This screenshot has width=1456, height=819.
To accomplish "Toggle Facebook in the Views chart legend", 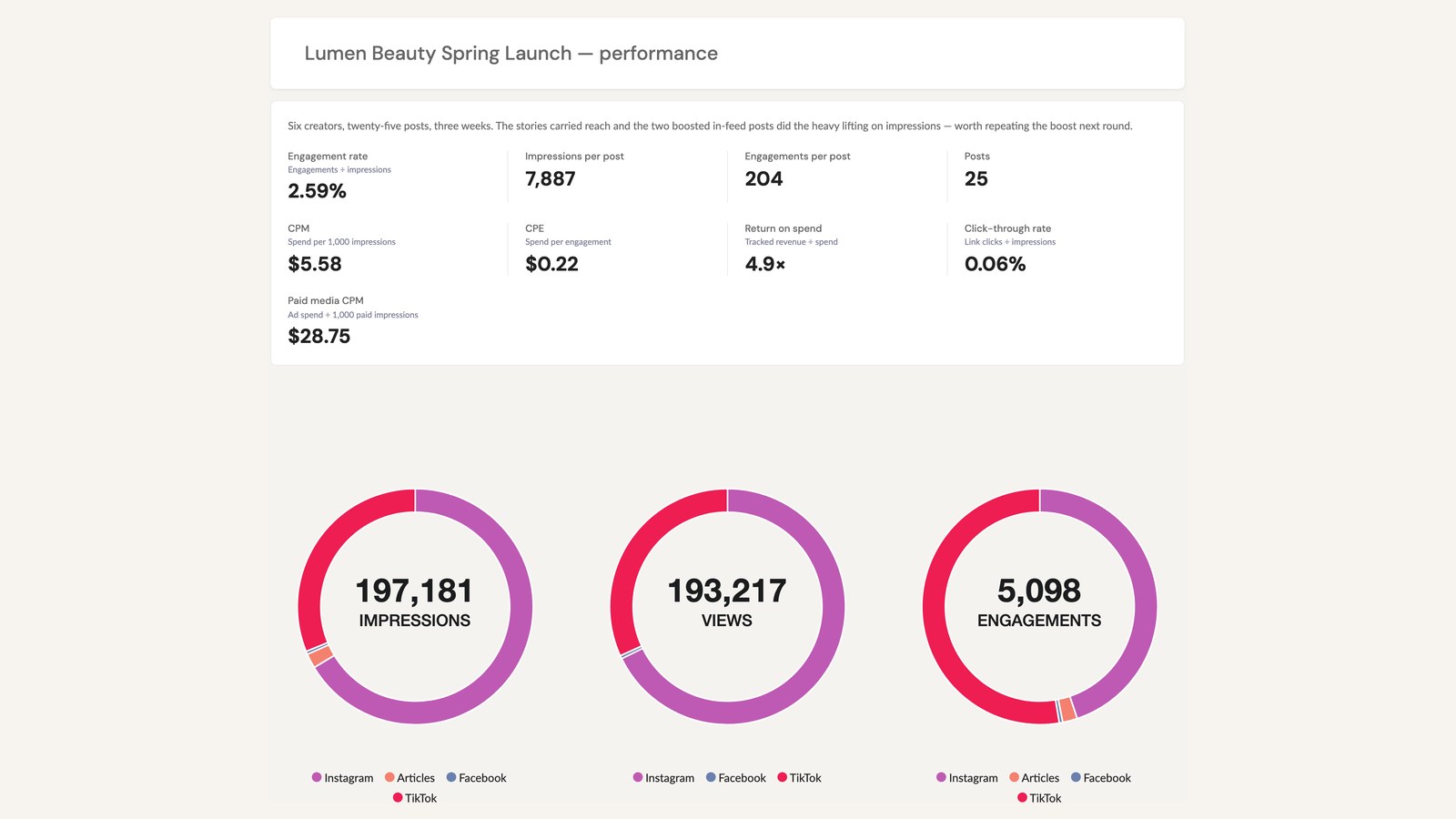I will click(736, 778).
